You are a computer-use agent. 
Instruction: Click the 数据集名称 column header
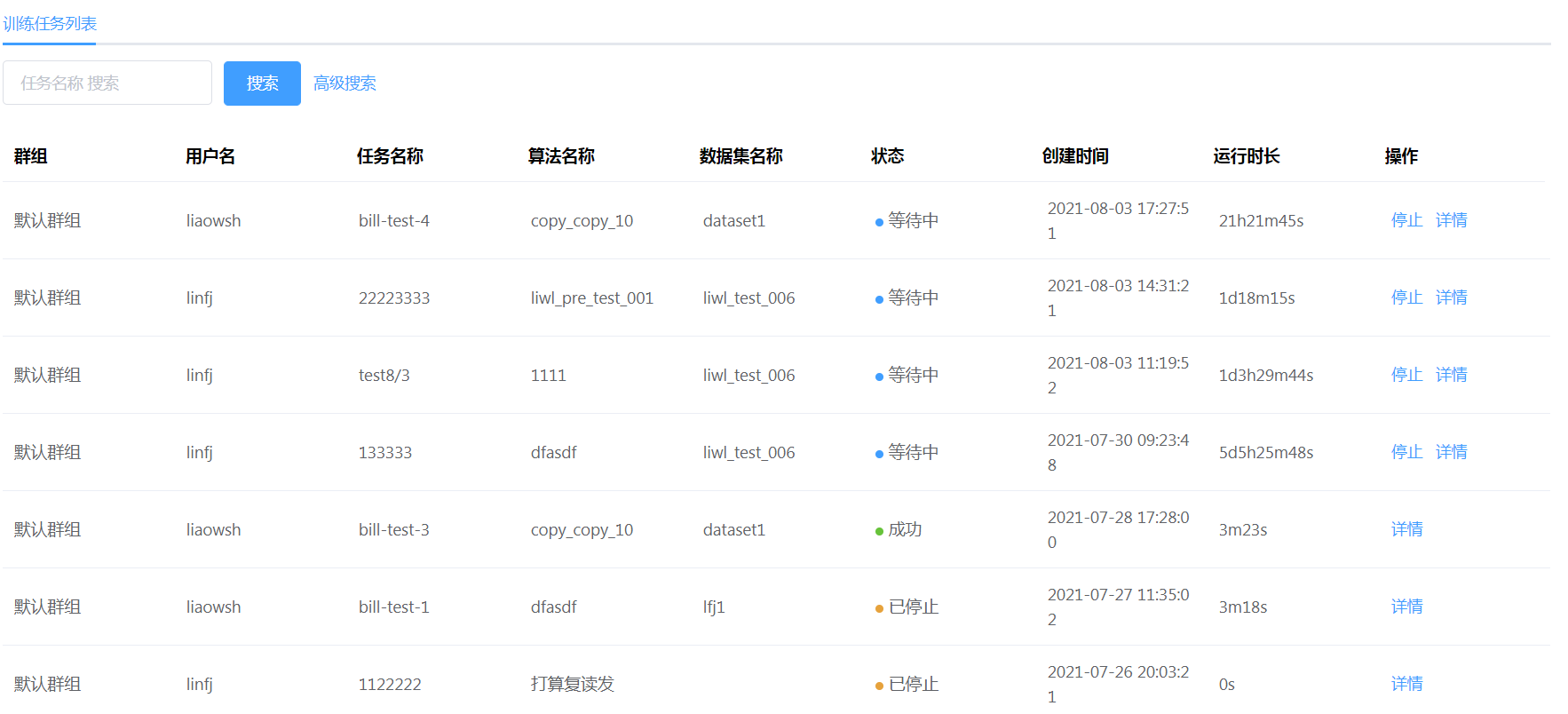(741, 156)
